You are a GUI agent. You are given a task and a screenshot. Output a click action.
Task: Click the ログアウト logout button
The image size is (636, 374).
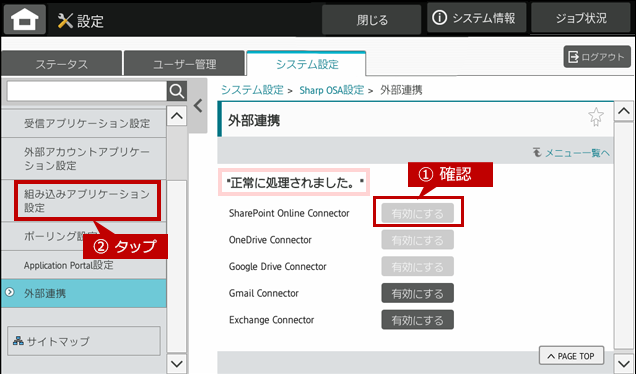(597, 57)
